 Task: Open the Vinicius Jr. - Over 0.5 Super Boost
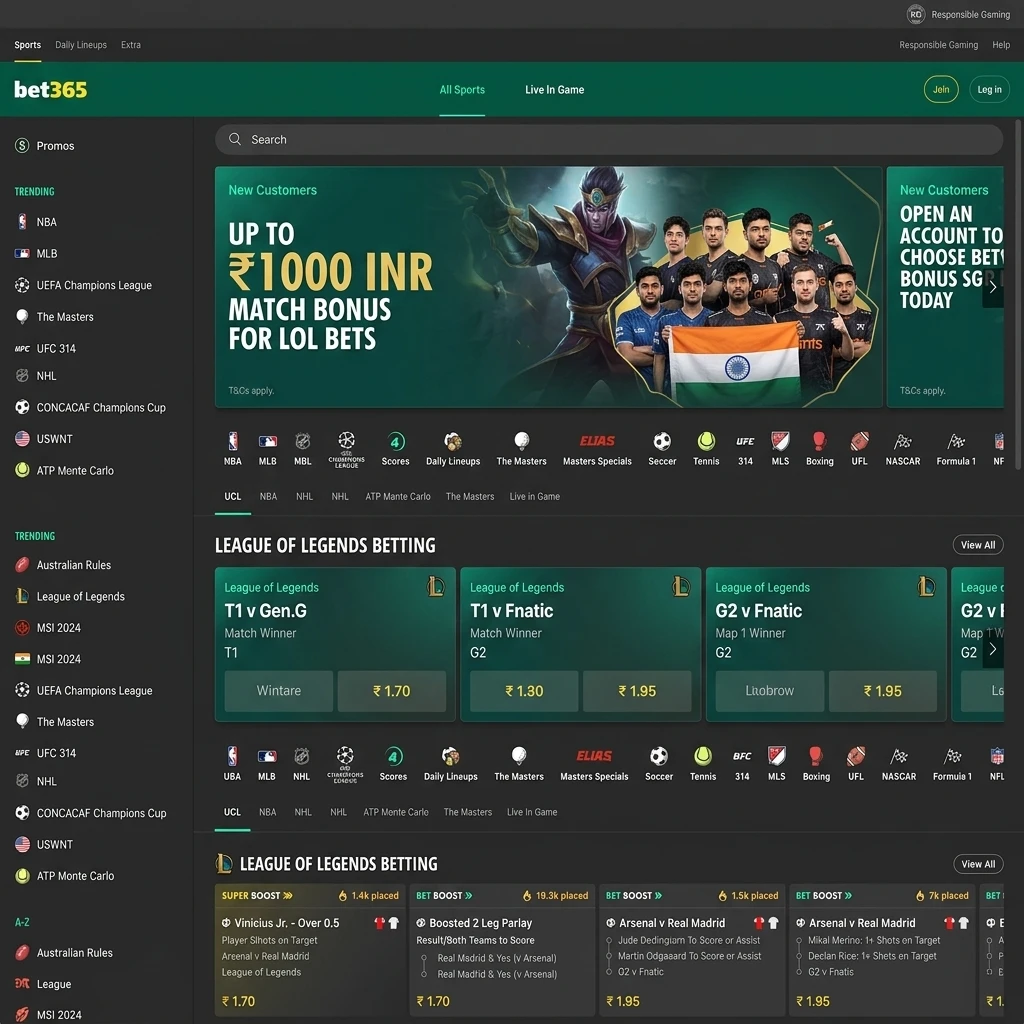[310, 950]
